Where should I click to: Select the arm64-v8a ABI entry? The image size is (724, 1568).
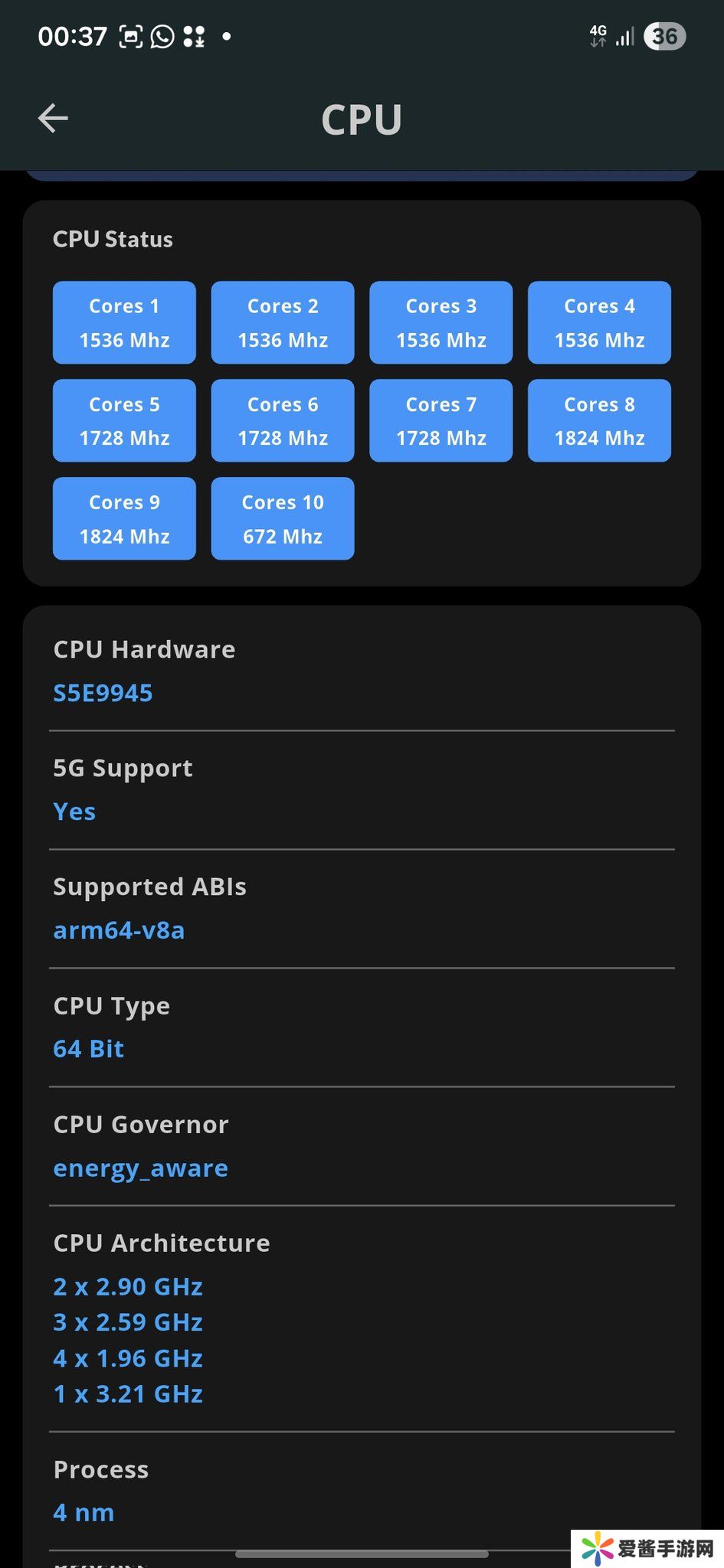(119, 930)
